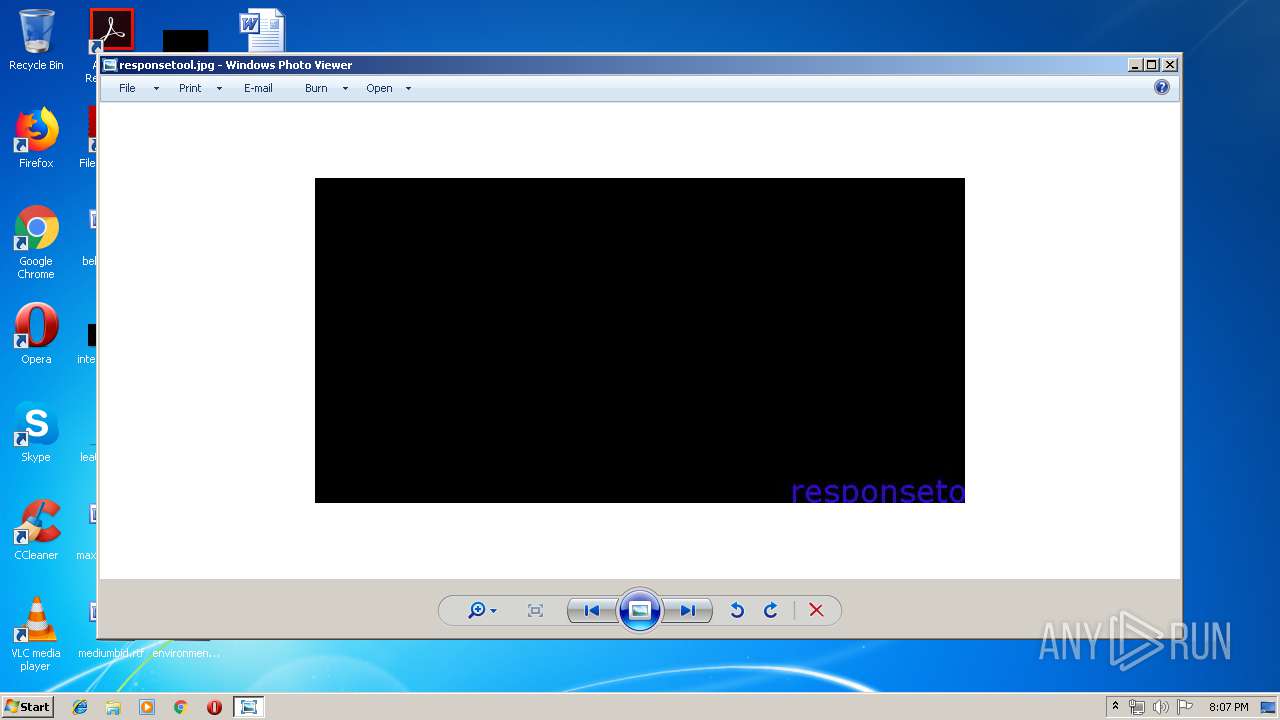Open Photo Viewer help icon
This screenshot has width=1280, height=720.
coord(1162,87)
